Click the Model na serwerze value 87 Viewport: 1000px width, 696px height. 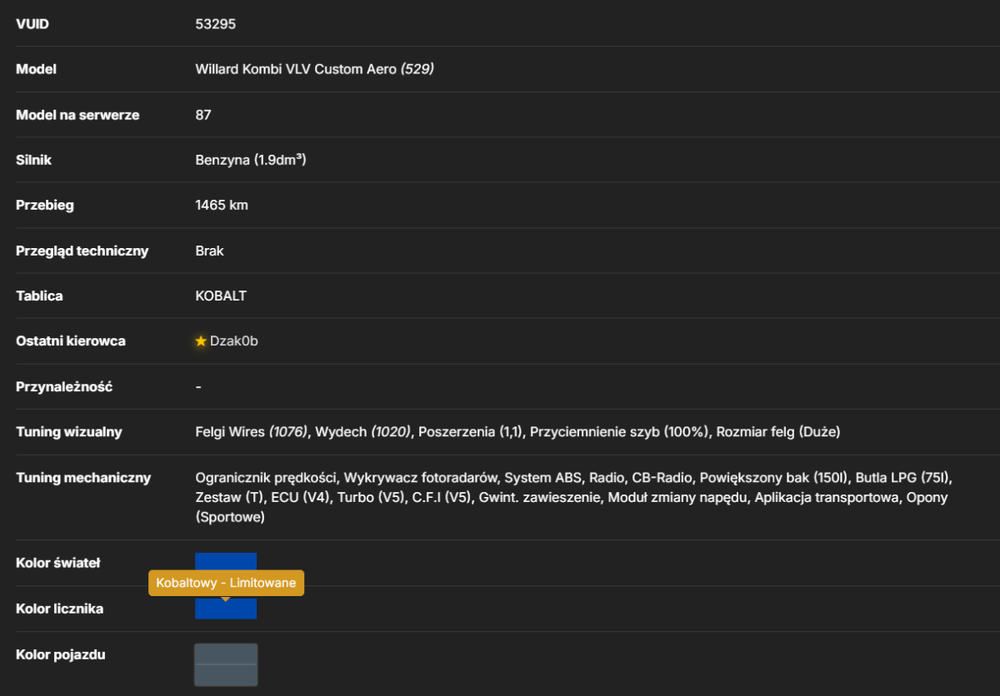tap(203, 115)
